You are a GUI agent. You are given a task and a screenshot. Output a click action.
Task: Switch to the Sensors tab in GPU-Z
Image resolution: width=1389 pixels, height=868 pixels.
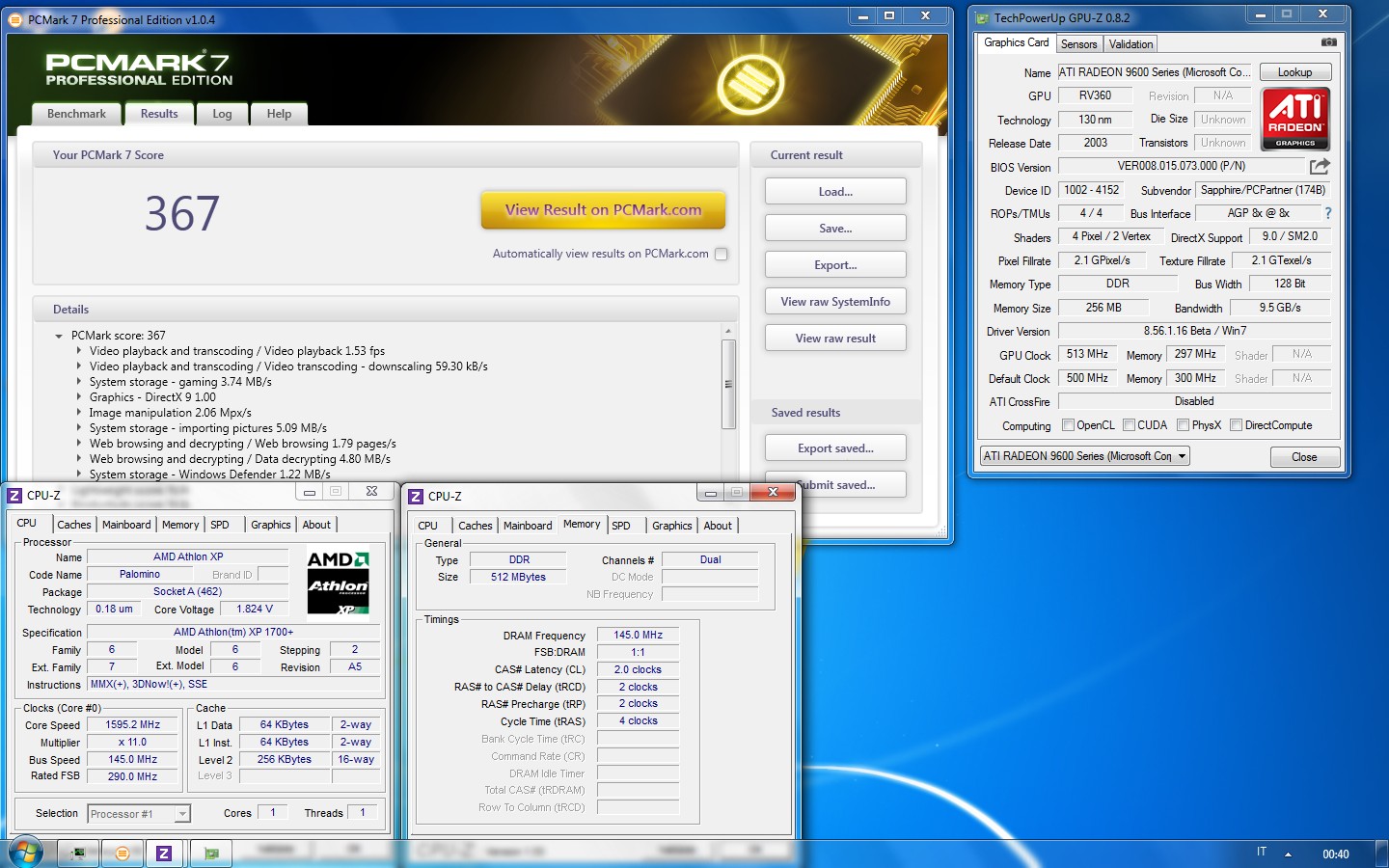coord(1078,44)
